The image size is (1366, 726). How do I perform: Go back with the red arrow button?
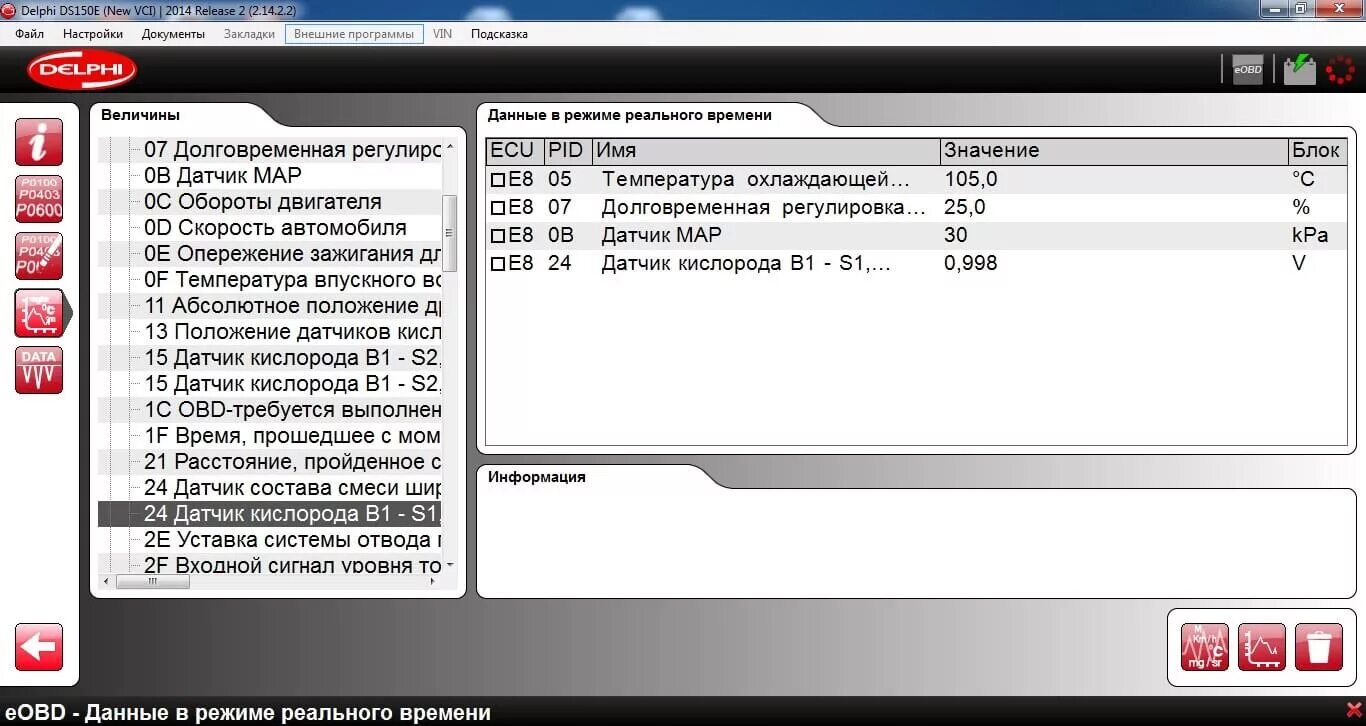[39, 647]
